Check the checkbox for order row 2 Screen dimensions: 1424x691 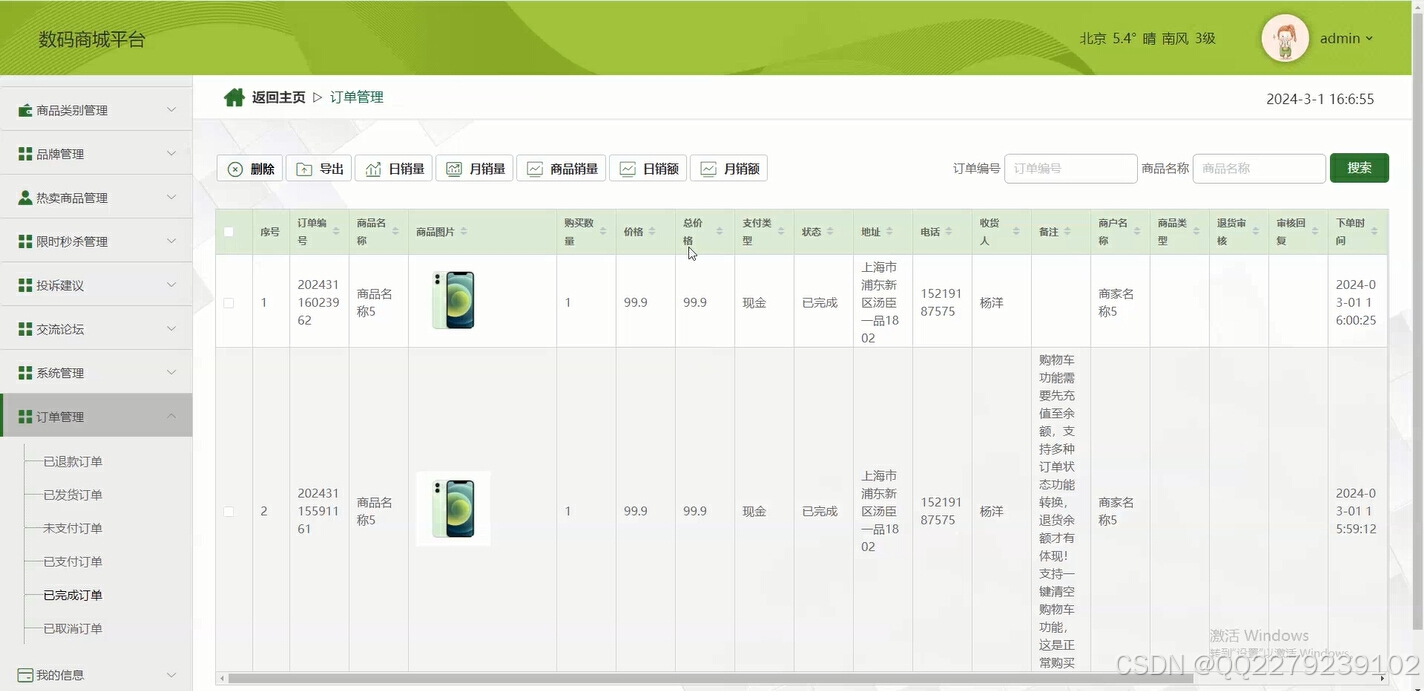tap(228, 511)
